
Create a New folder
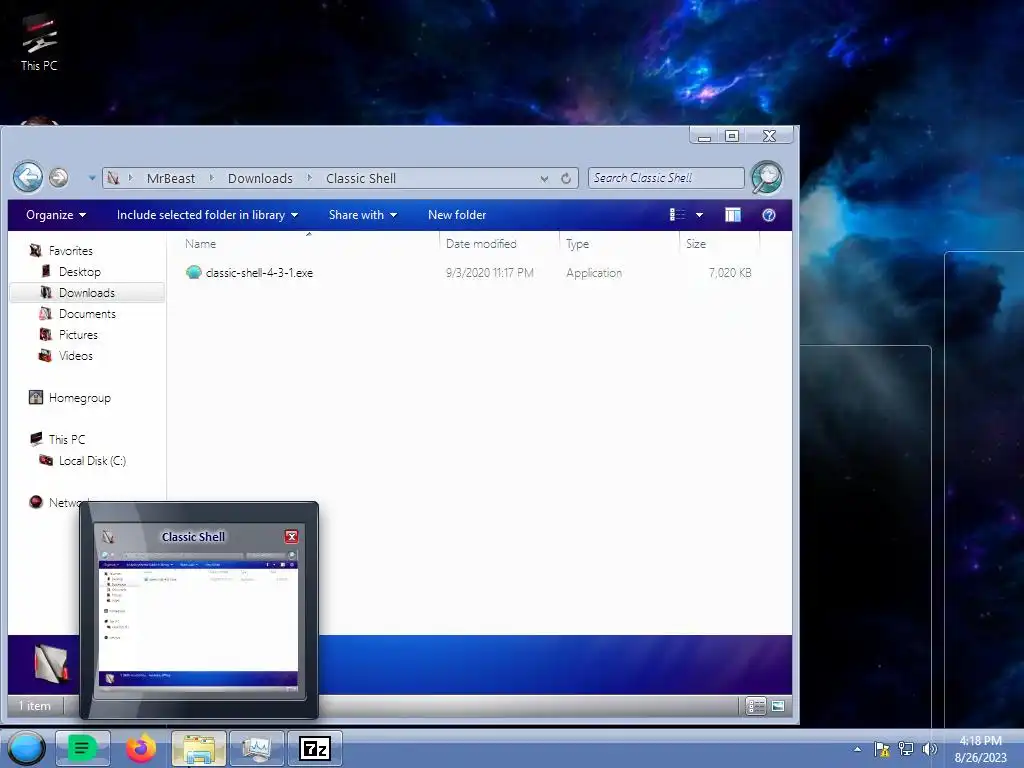click(457, 215)
